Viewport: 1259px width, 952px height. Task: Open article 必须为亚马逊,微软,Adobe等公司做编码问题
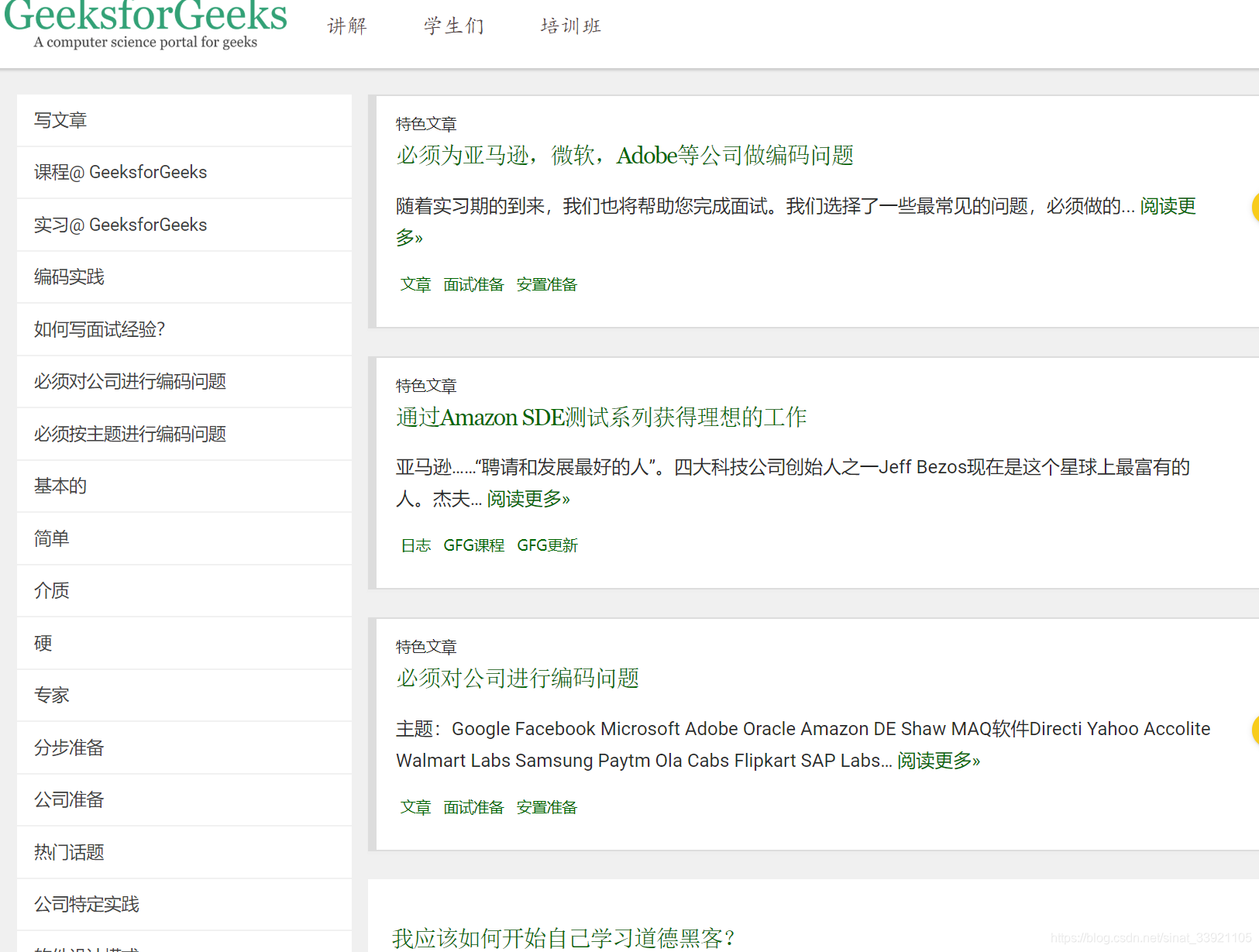tap(624, 156)
